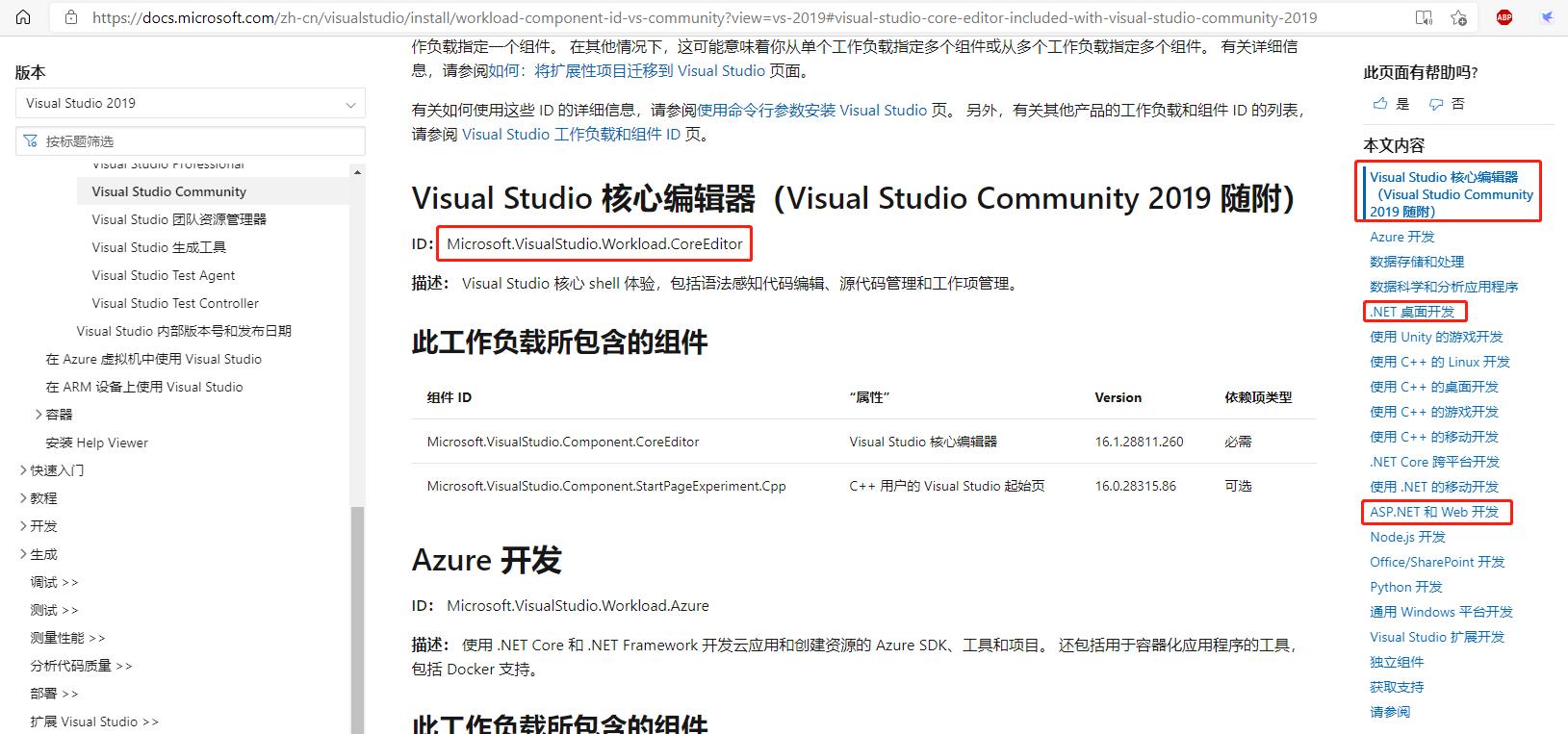Click the padlock site security icon
This screenshot has width=1568, height=734.
point(70,17)
